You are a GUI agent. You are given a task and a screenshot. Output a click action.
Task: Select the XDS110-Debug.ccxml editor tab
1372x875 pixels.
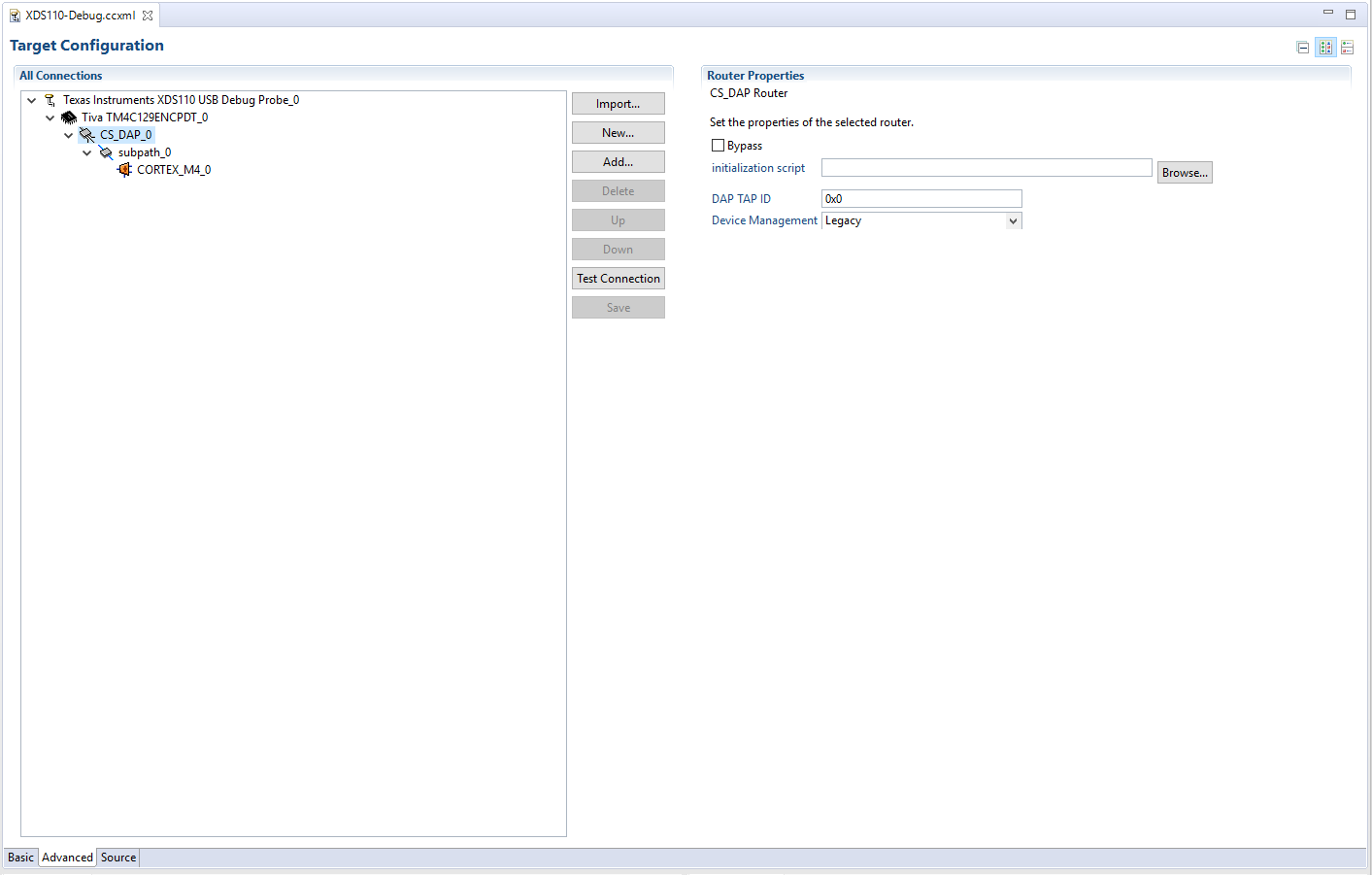pyautogui.click(x=80, y=16)
